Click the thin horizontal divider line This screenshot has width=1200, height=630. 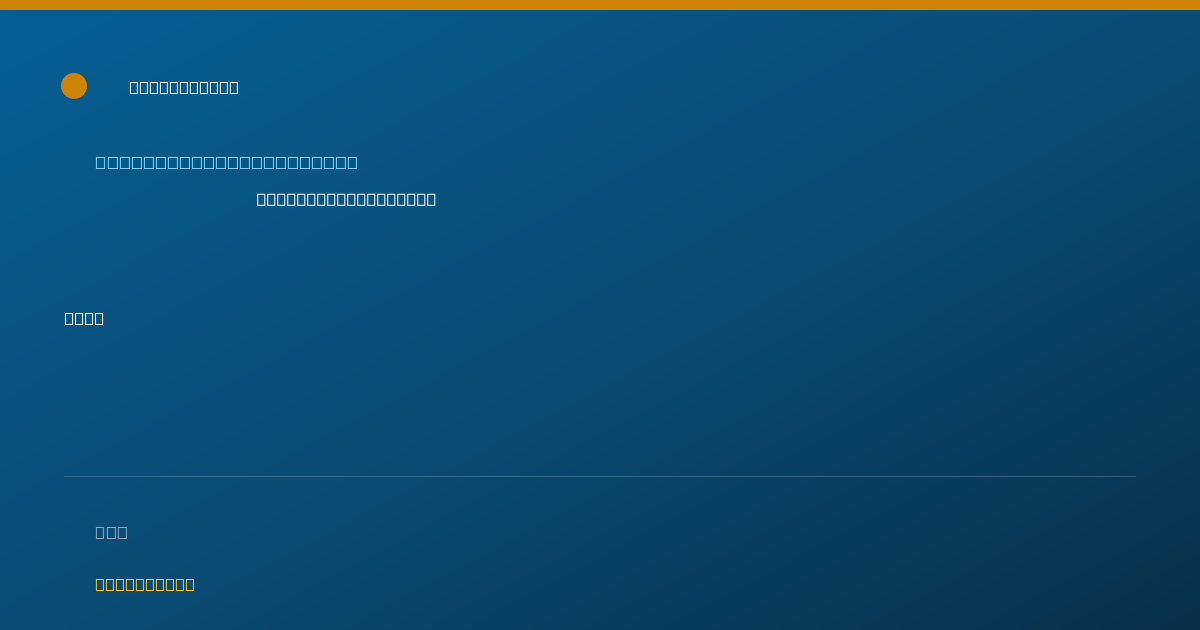coord(600,476)
